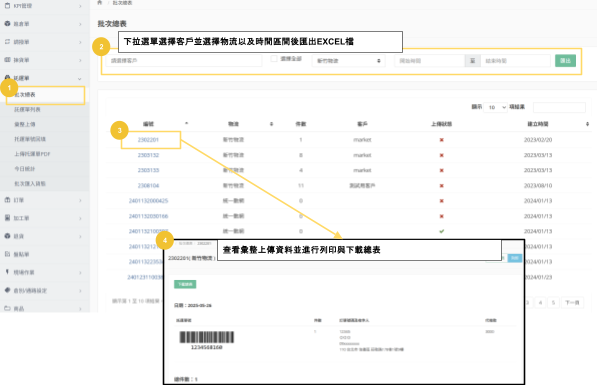Click the green 下載總表 button
The height and width of the screenshot is (385, 597).
(x=185, y=284)
